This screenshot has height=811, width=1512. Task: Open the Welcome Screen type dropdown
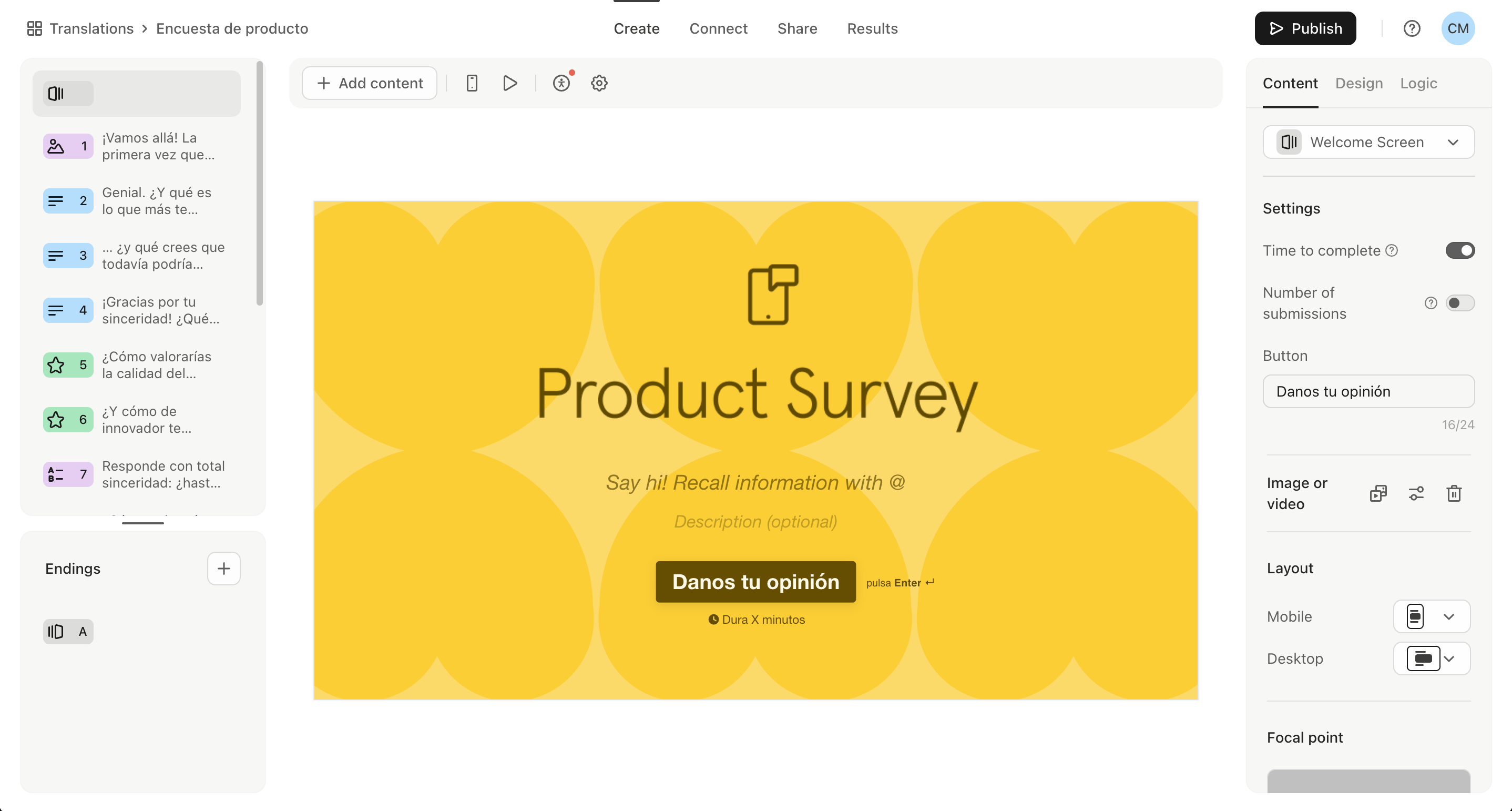click(1368, 142)
